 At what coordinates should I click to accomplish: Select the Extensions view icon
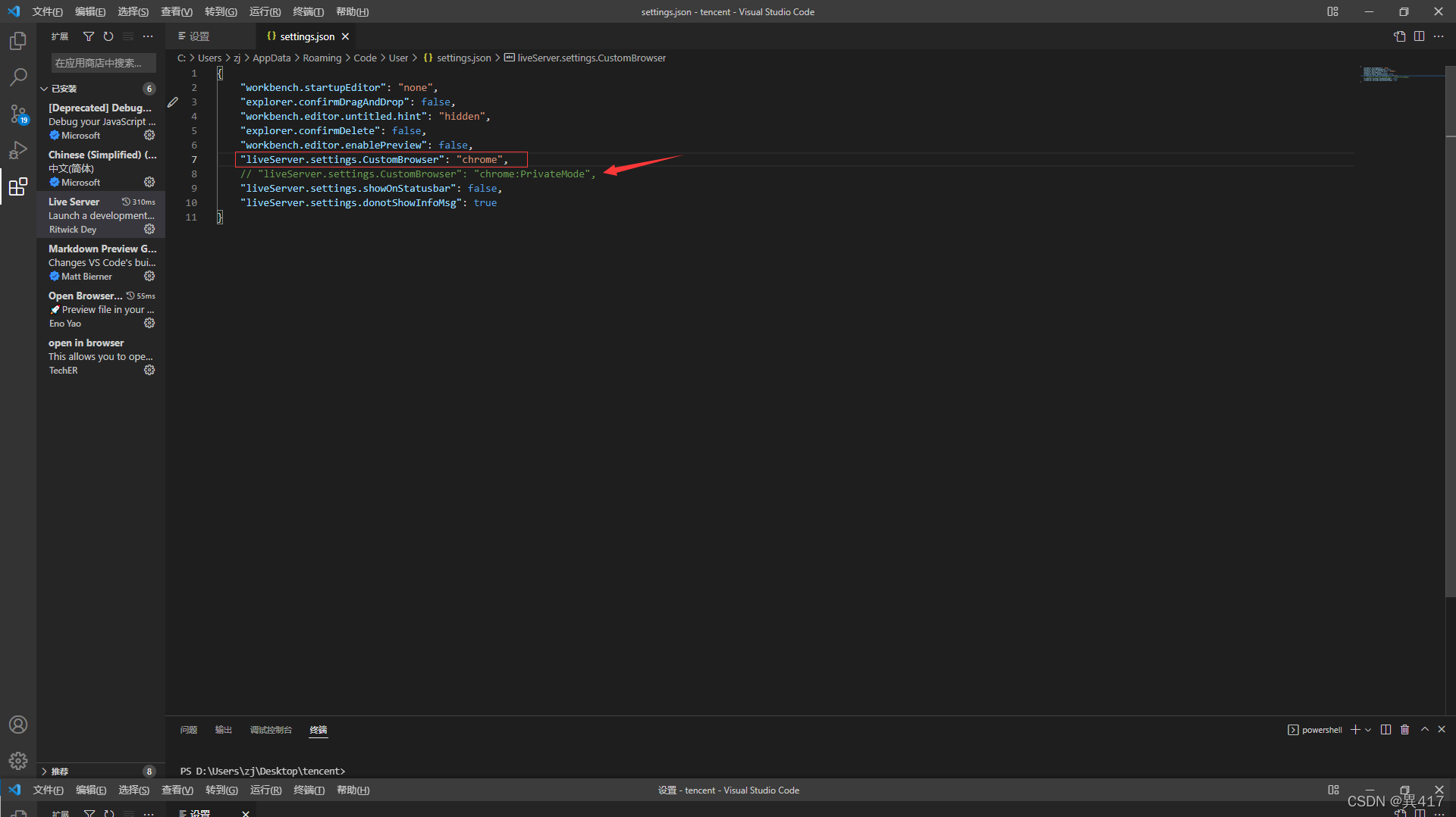click(x=18, y=186)
